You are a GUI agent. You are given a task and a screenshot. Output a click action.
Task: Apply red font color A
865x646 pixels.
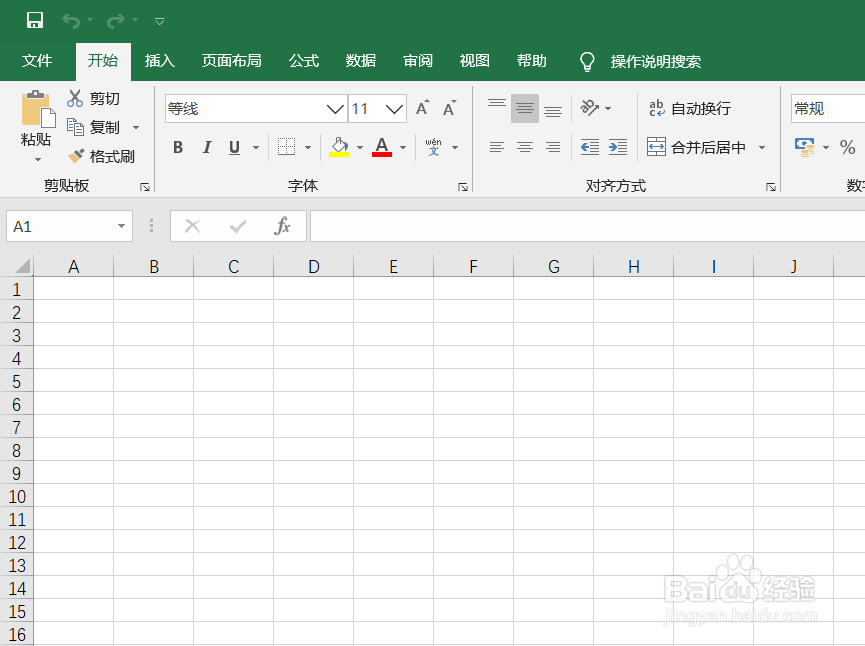[x=382, y=147]
